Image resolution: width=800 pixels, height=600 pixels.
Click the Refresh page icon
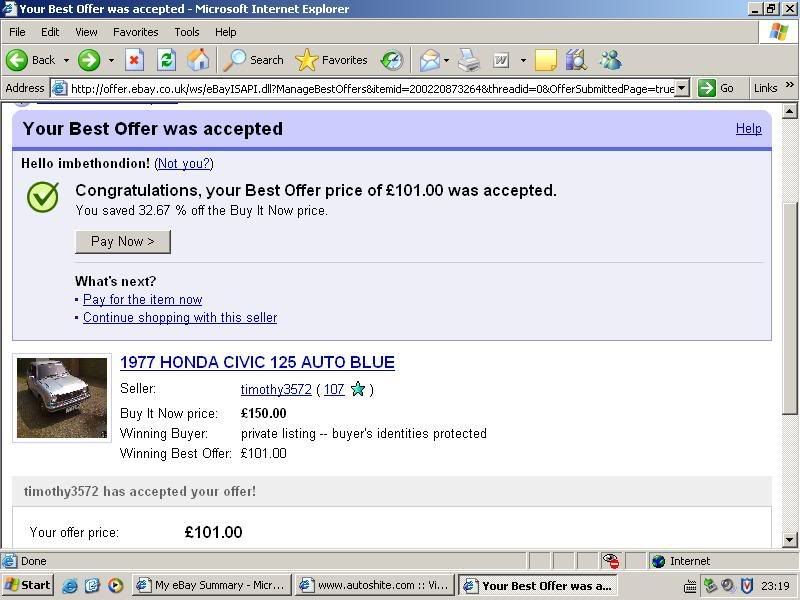pyautogui.click(x=166, y=60)
